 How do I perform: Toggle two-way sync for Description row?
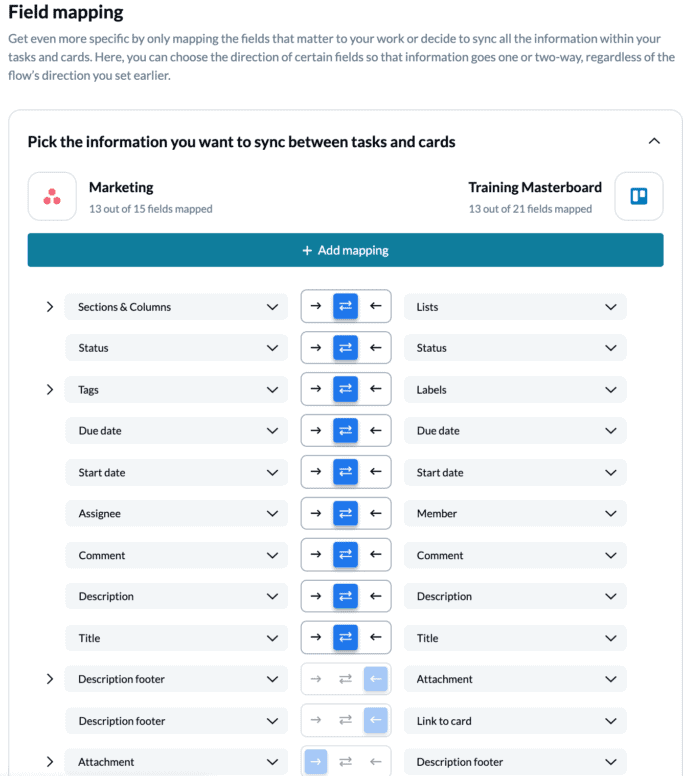[345, 597]
